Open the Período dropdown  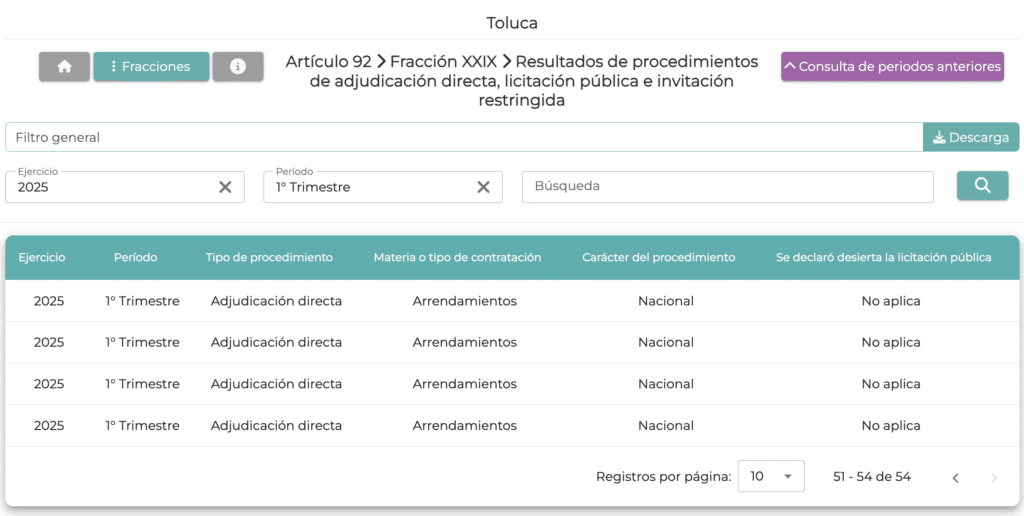pos(368,187)
